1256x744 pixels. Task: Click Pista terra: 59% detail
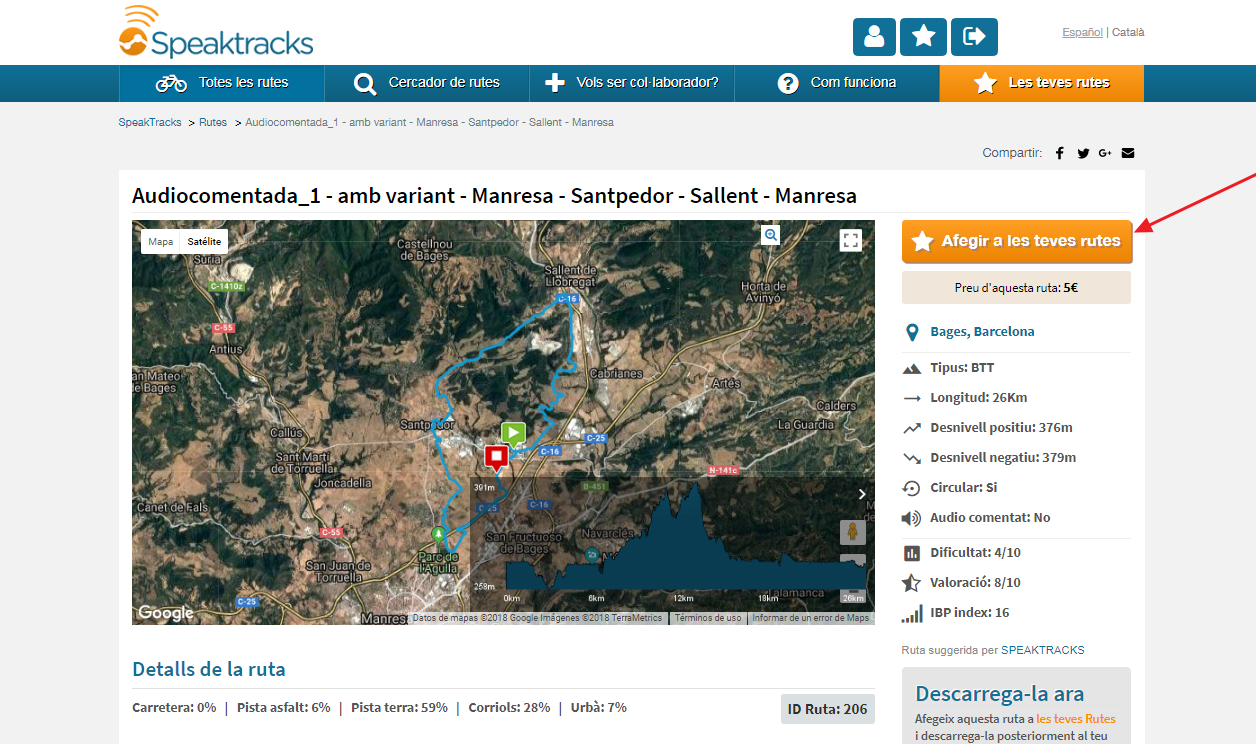point(399,707)
